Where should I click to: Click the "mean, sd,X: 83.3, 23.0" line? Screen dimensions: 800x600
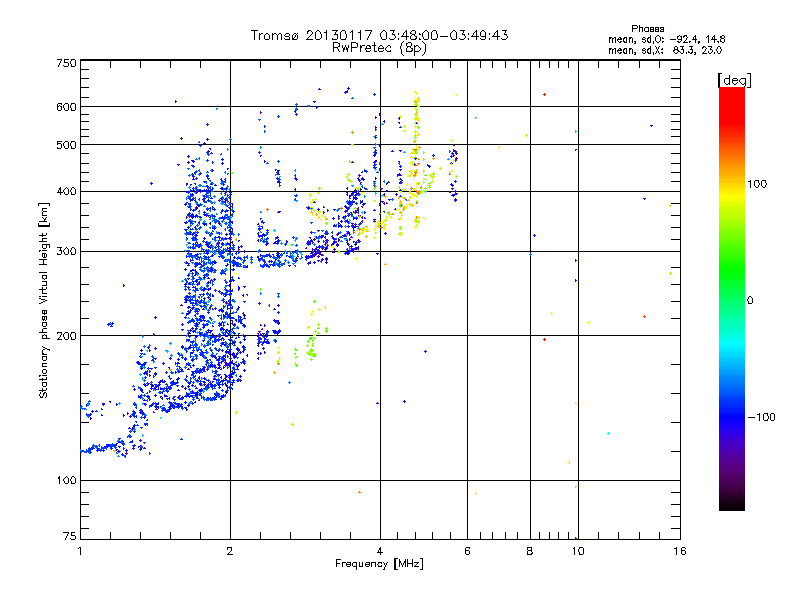[x=665, y=50]
